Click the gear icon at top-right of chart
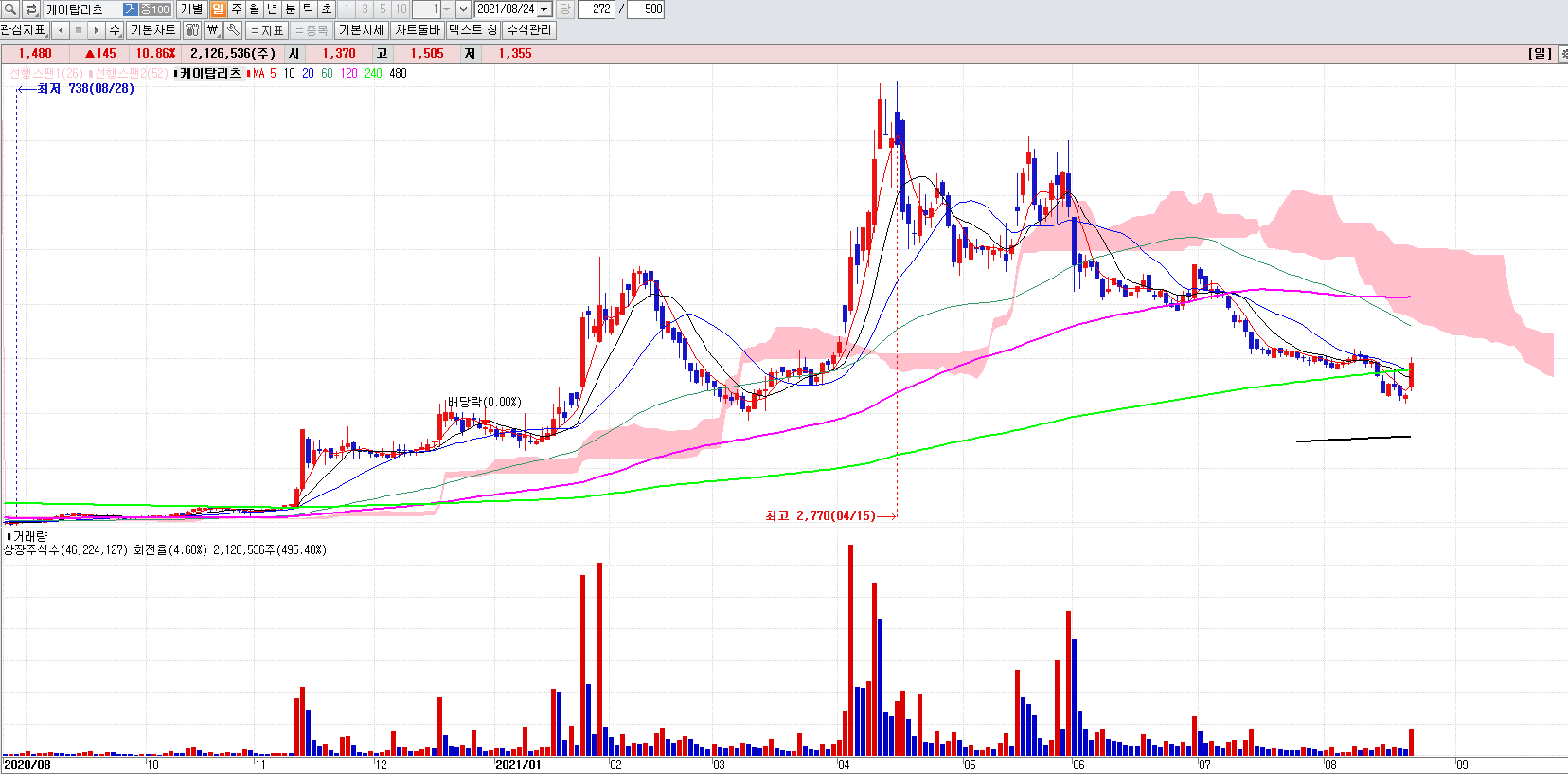Image resolution: width=1568 pixels, height=774 pixels. (1562, 54)
